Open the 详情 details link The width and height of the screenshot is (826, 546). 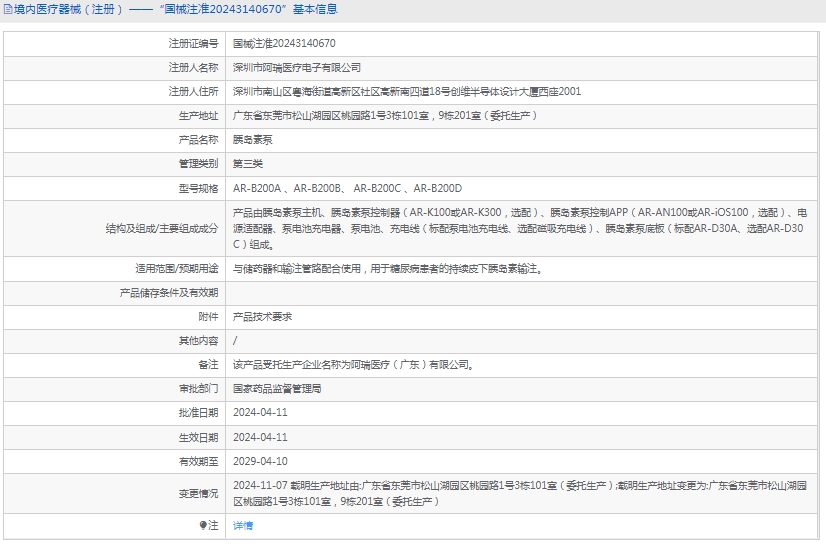tap(243, 526)
